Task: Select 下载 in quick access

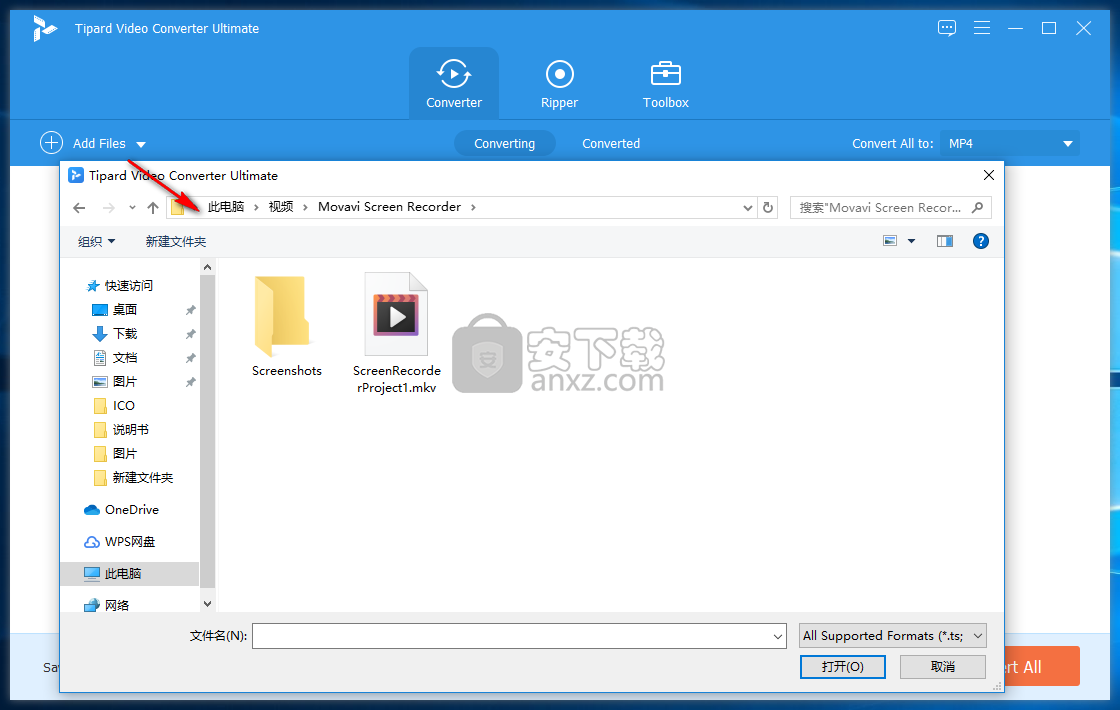Action: pos(115,334)
